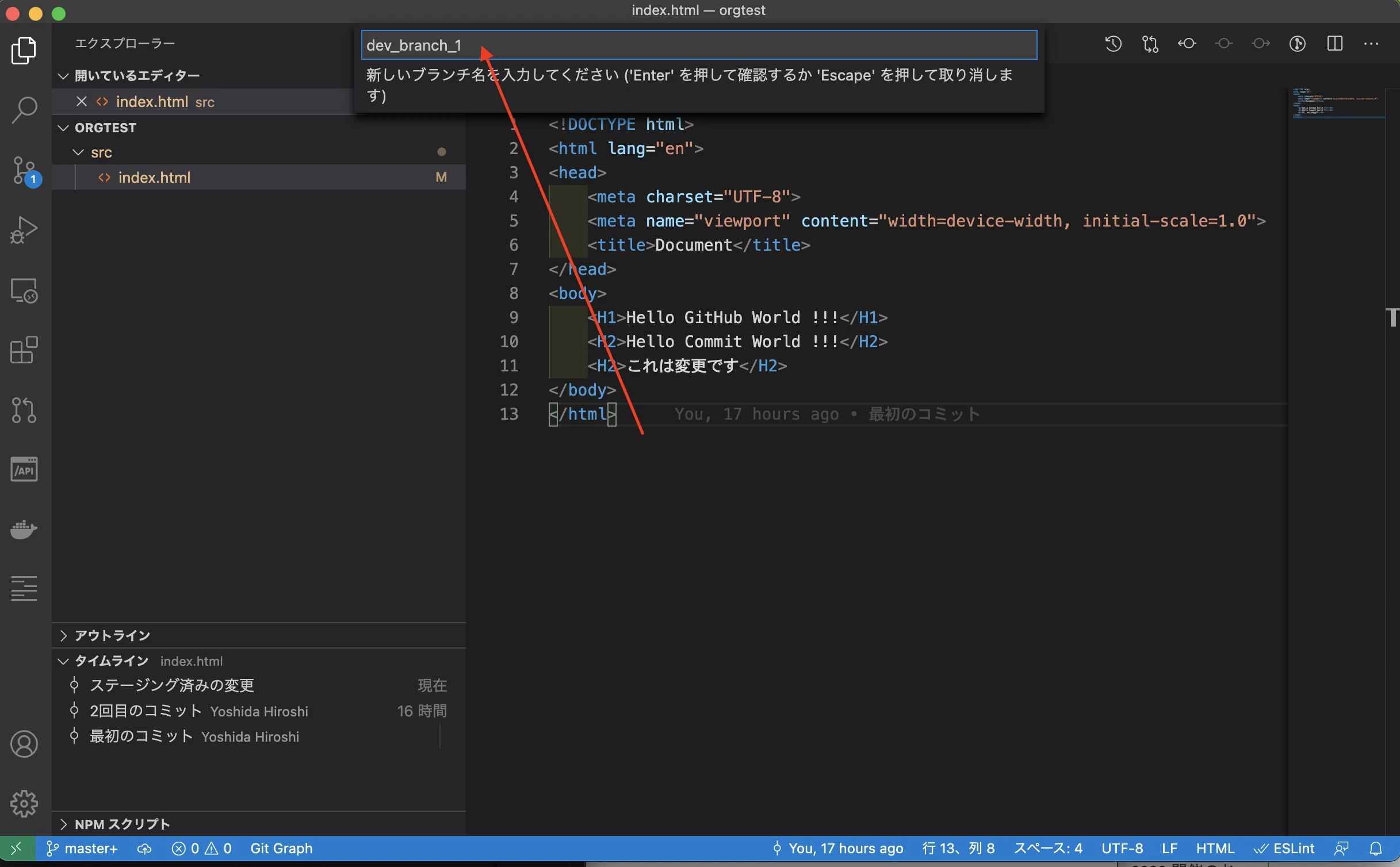Open the API panel icon in activity bar
The width and height of the screenshot is (1400, 867).
24,470
